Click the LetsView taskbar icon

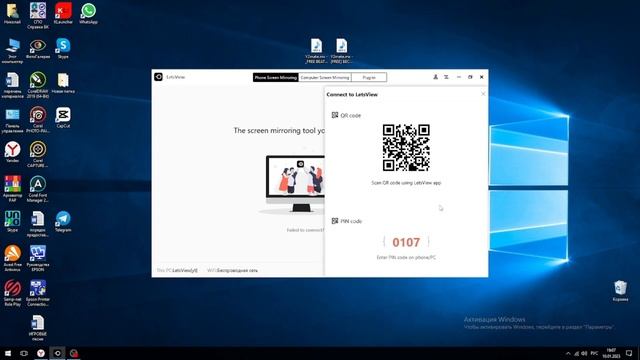57,353
